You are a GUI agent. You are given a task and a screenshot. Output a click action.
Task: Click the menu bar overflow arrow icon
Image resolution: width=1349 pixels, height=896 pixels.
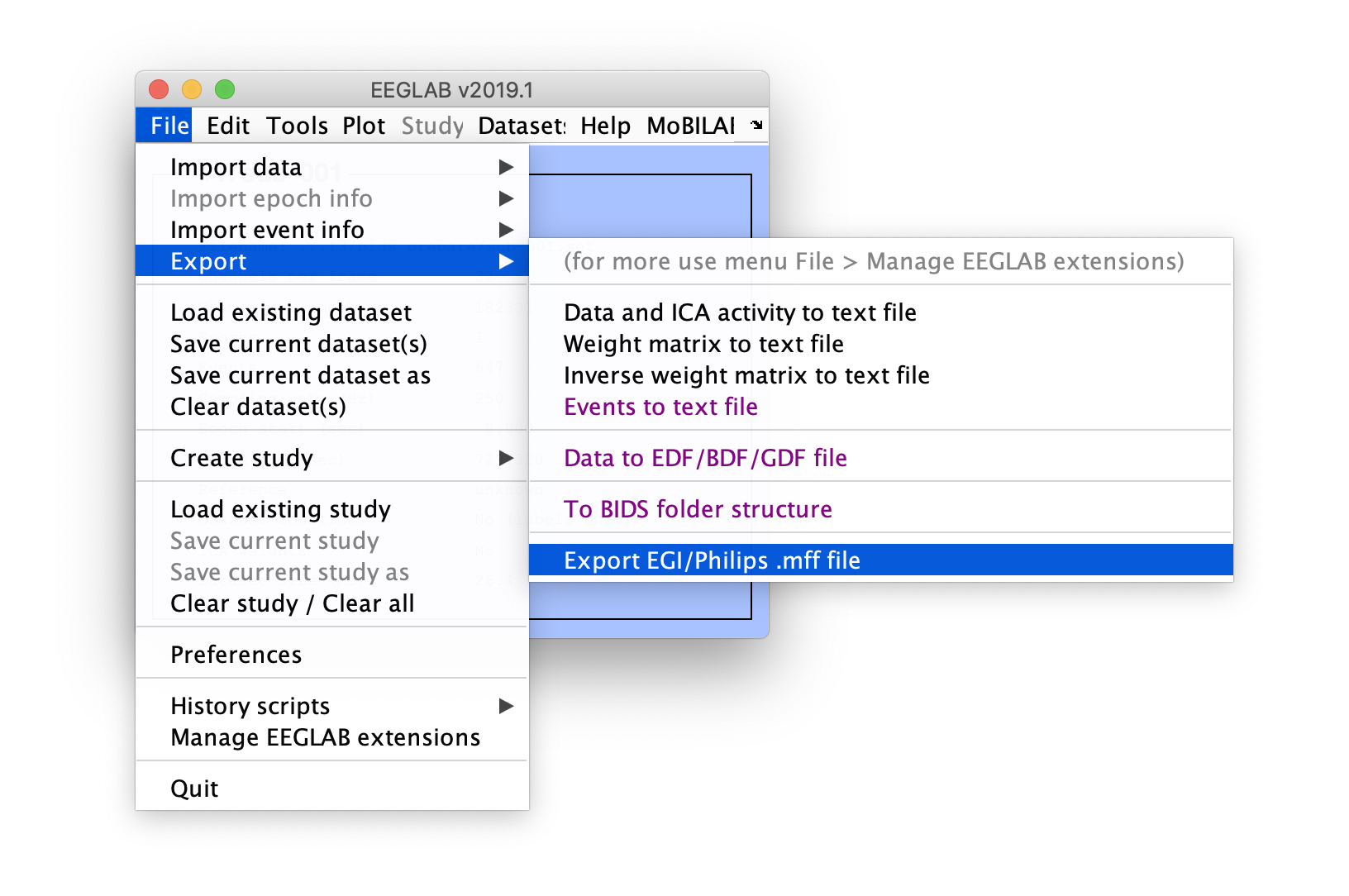point(756,126)
